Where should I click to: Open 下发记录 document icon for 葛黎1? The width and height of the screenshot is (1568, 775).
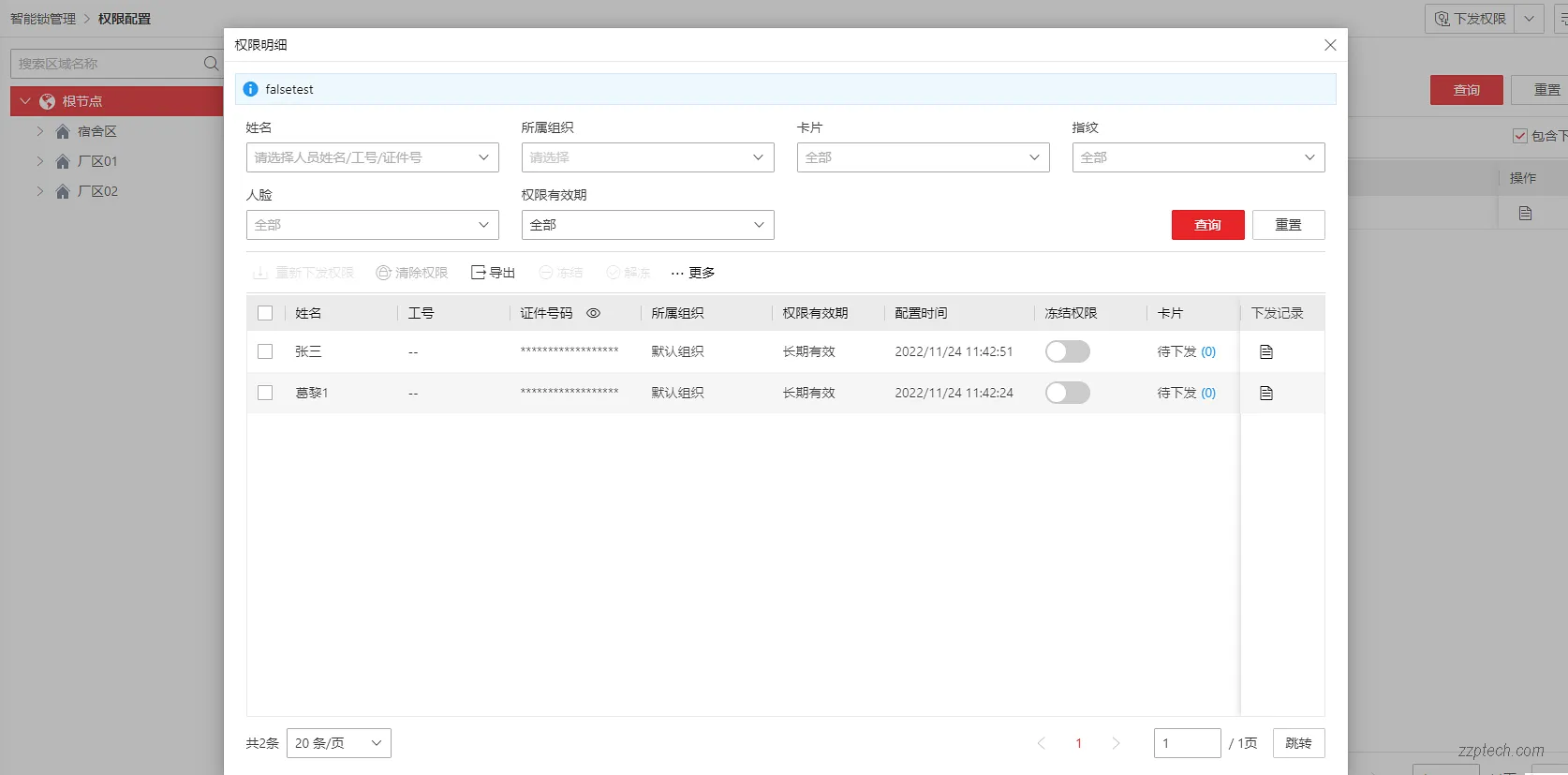click(1266, 393)
